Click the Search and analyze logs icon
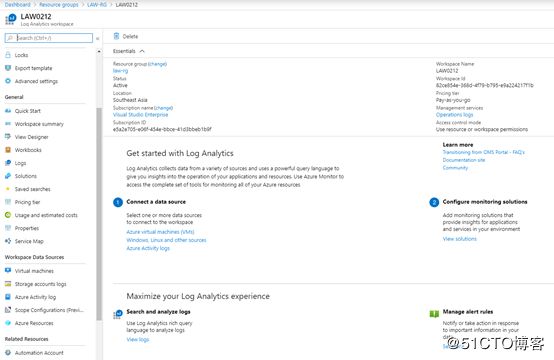 pos(118,314)
